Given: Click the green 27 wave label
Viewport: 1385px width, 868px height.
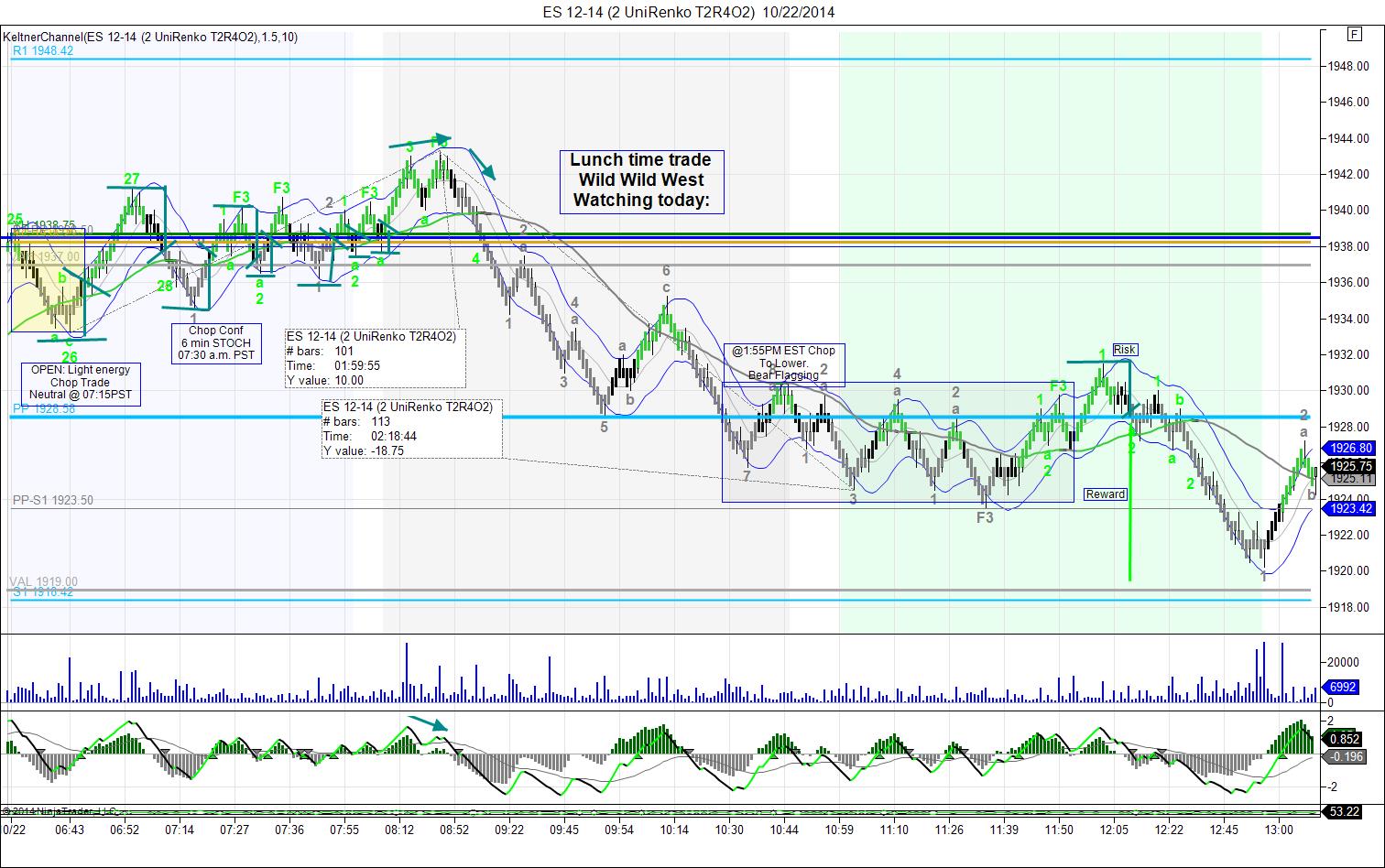Looking at the screenshot, I should point(132,179).
